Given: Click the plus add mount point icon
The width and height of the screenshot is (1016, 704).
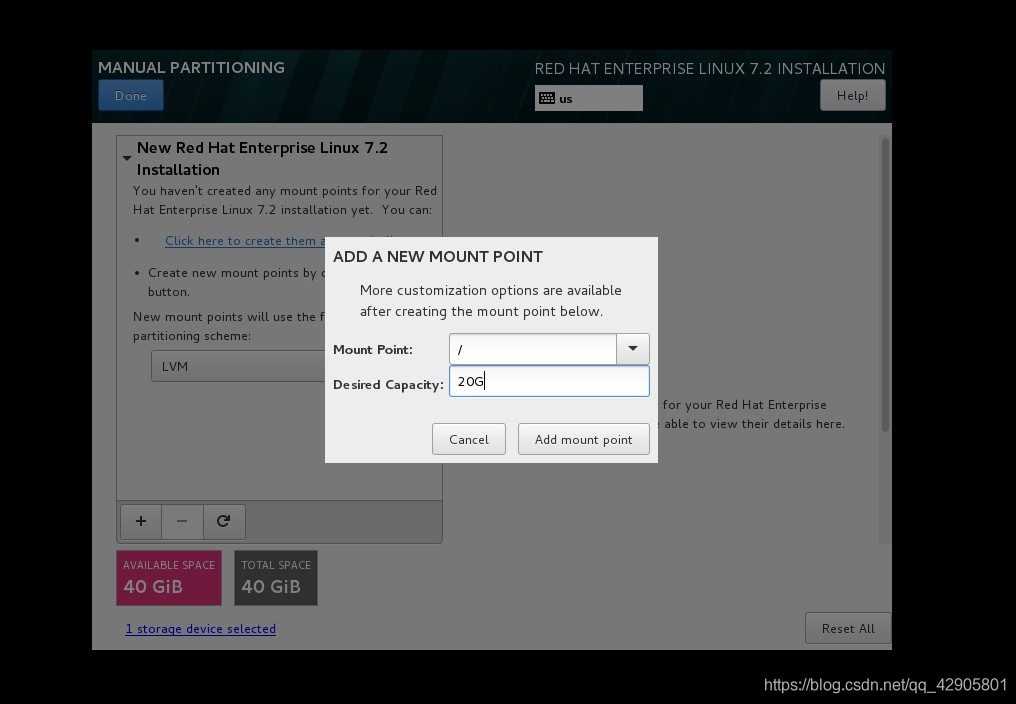Looking at the screenshot, I should click(141, 521).
